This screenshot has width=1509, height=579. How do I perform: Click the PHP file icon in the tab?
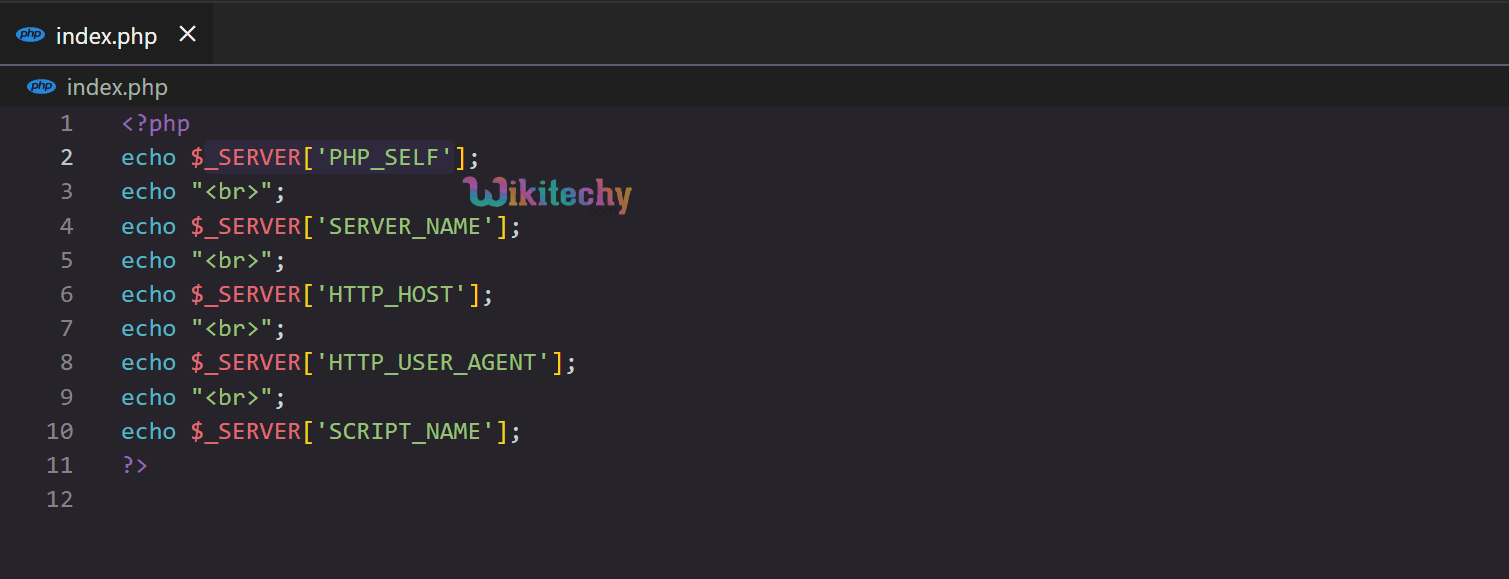(x=31, y=35)
